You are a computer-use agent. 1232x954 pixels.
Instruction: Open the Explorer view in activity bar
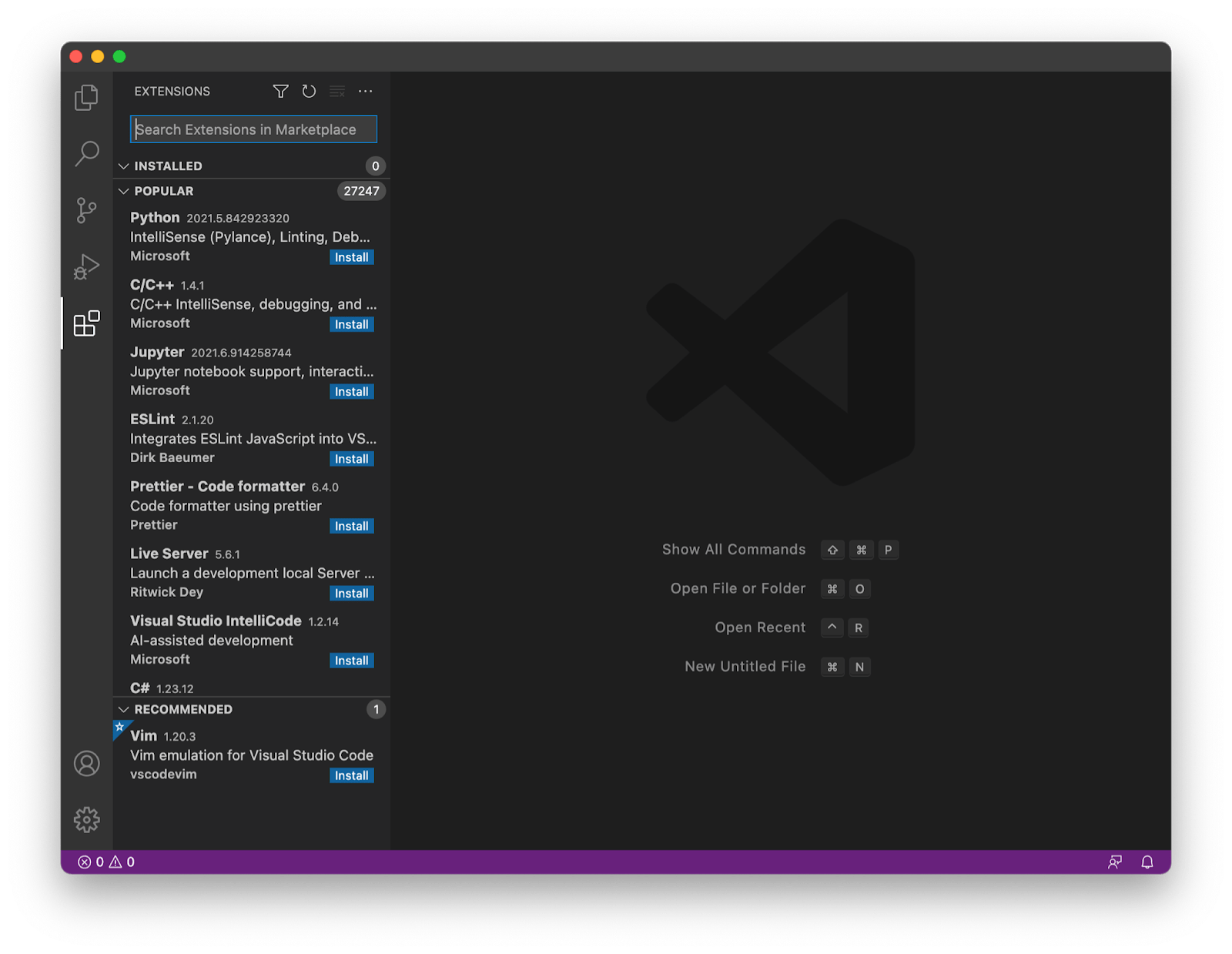click(x=86, y=98)
